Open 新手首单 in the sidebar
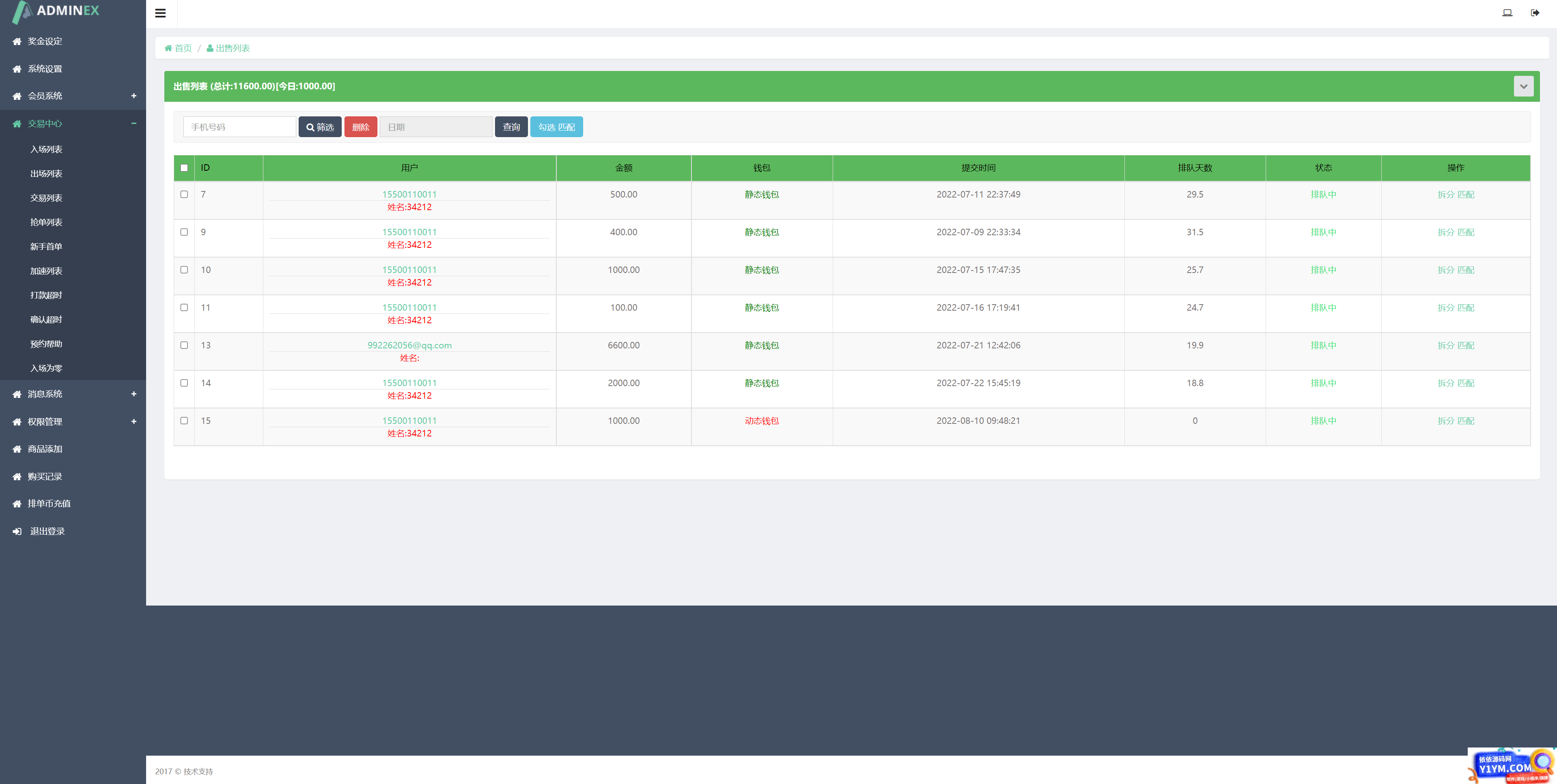 [47, 247]
